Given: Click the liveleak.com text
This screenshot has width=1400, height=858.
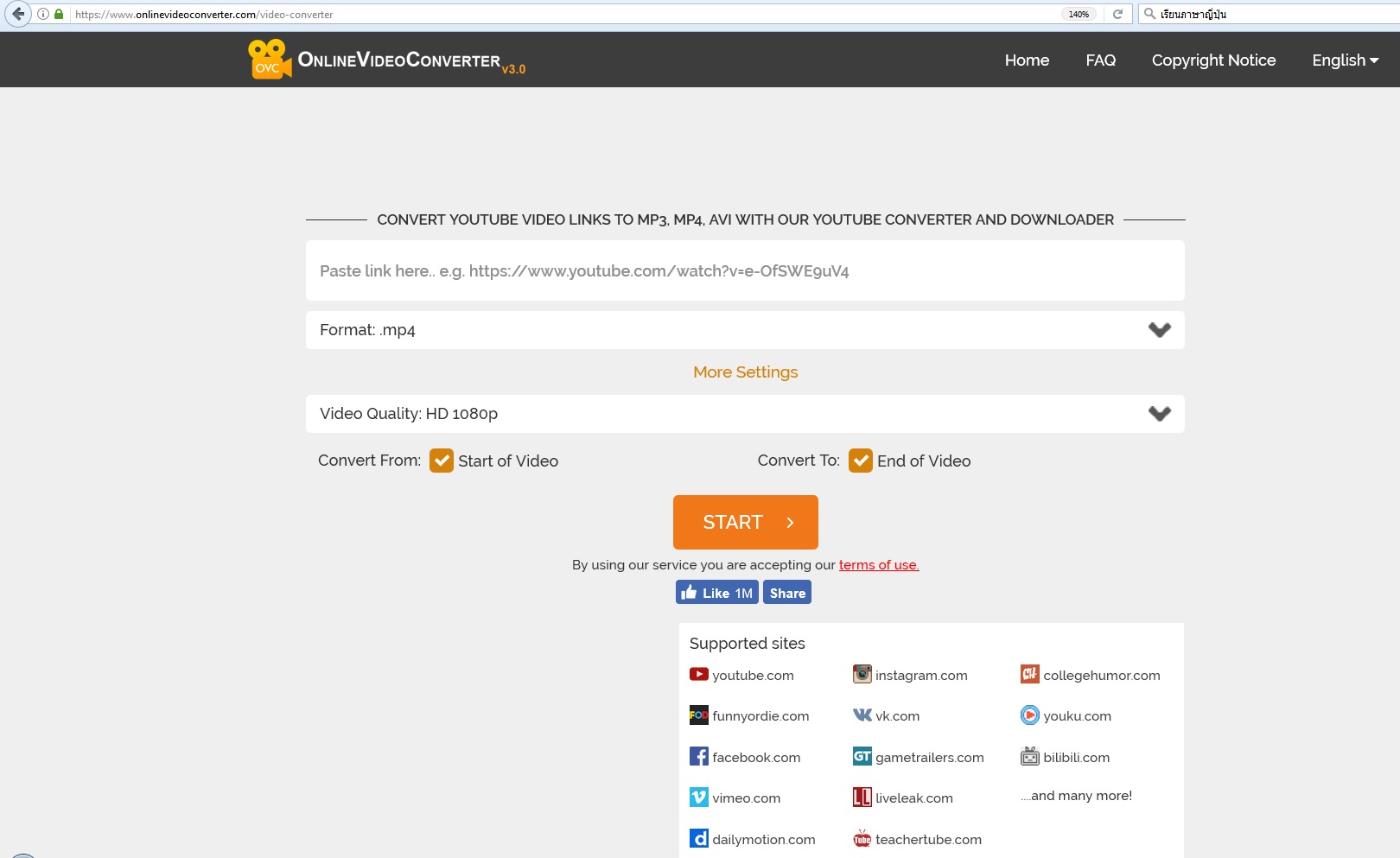Looking at the screenshot, I should point(913,798).
